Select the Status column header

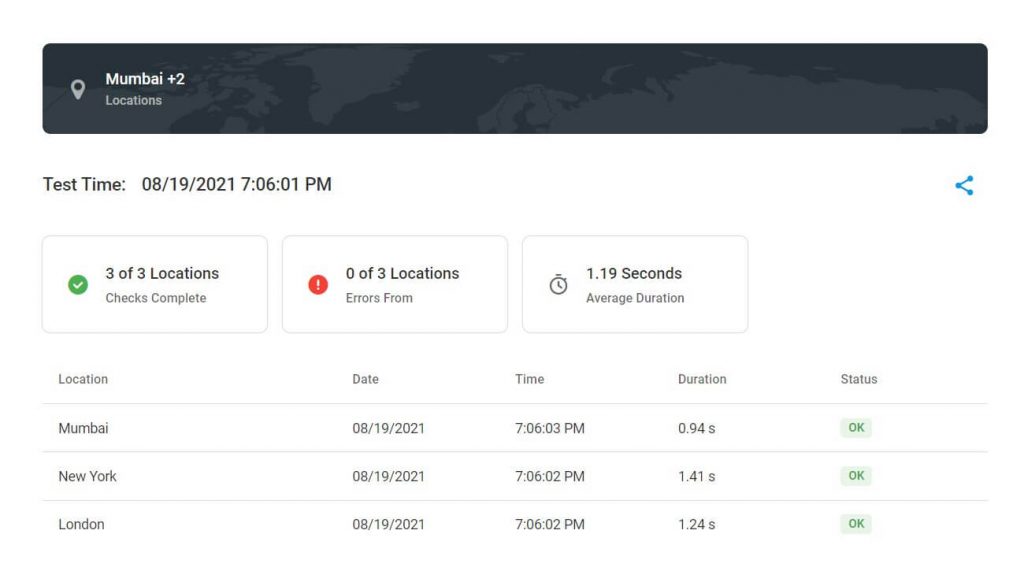pos(859,379)
